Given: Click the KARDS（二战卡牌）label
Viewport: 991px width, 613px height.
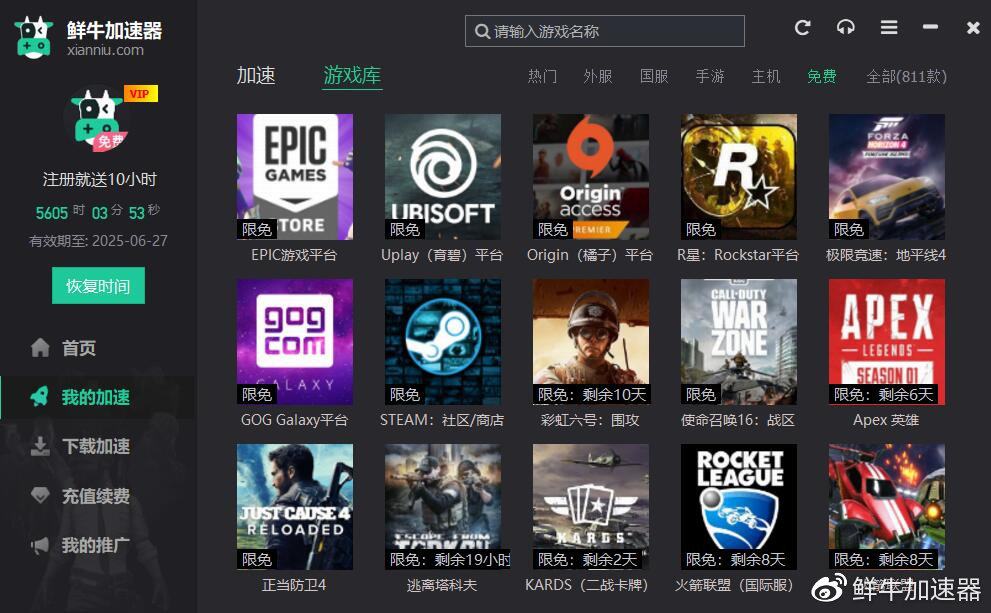Looking at the screenshot, I should pos(587,585).
